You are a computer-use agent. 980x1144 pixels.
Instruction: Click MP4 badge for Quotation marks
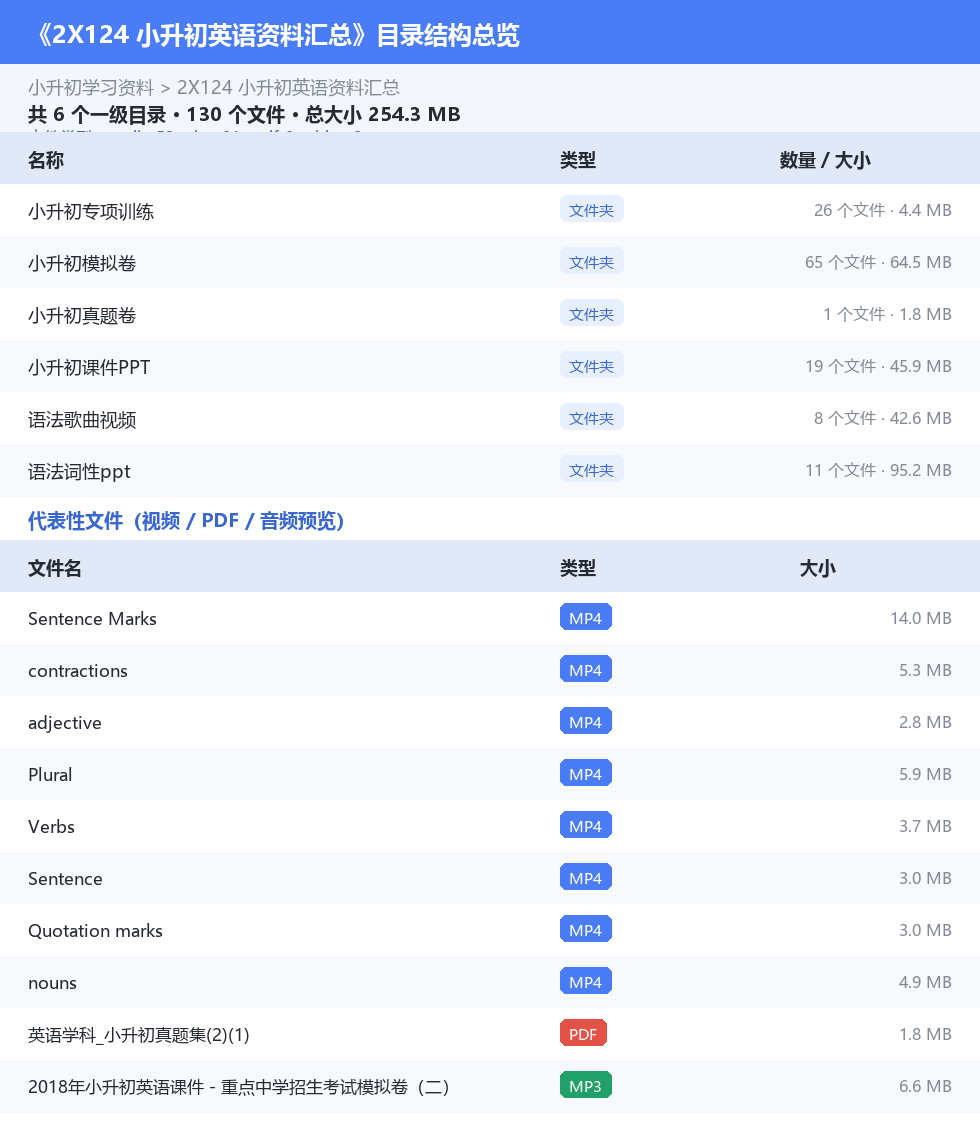[x=586, y=930]
